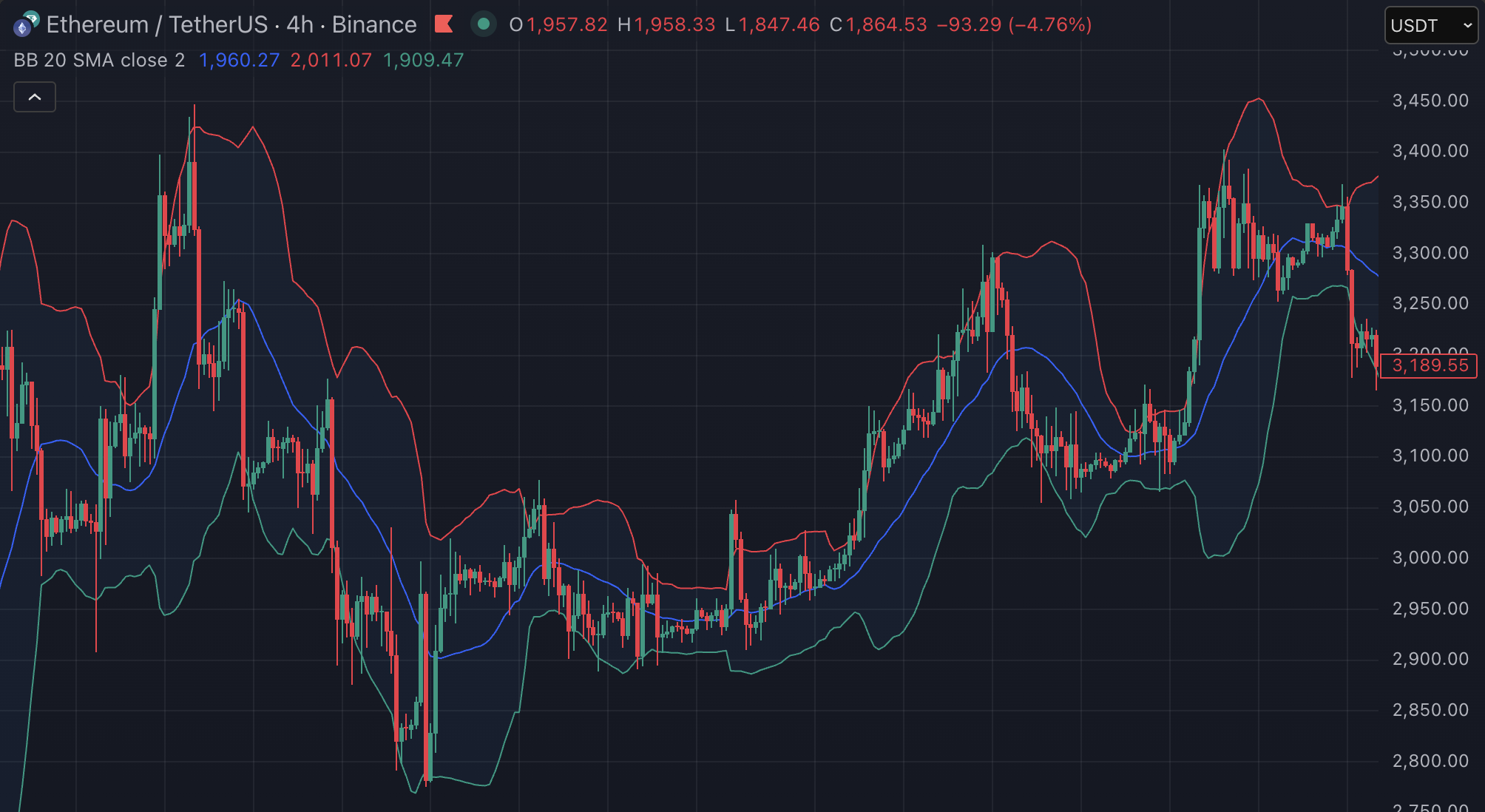Collapse the indicator legend with the chevron

(x=35, y=97)
